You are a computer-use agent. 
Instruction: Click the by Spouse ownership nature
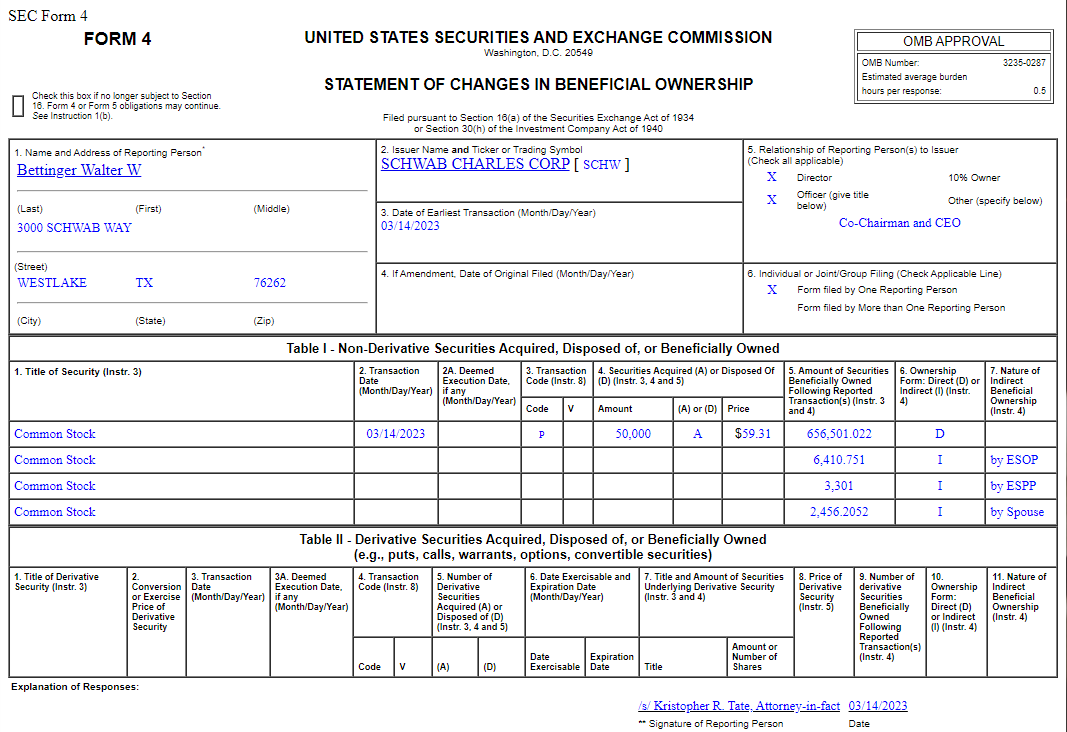[x=1017, y=512]
